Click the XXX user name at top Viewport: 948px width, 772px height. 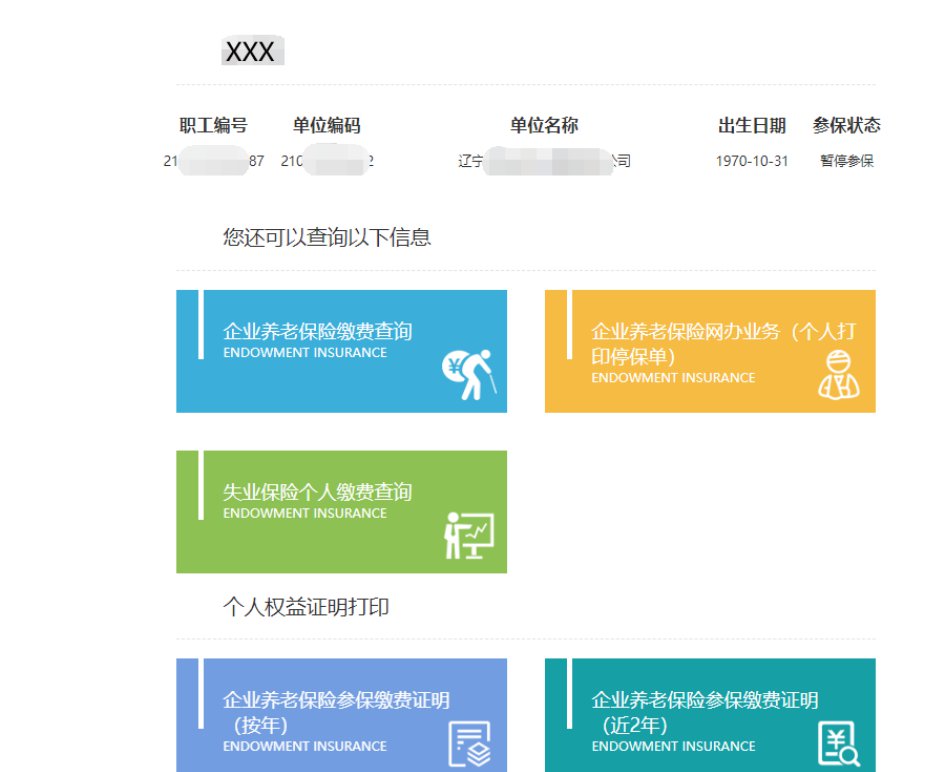pyautogui.click(x=250, y=52)
